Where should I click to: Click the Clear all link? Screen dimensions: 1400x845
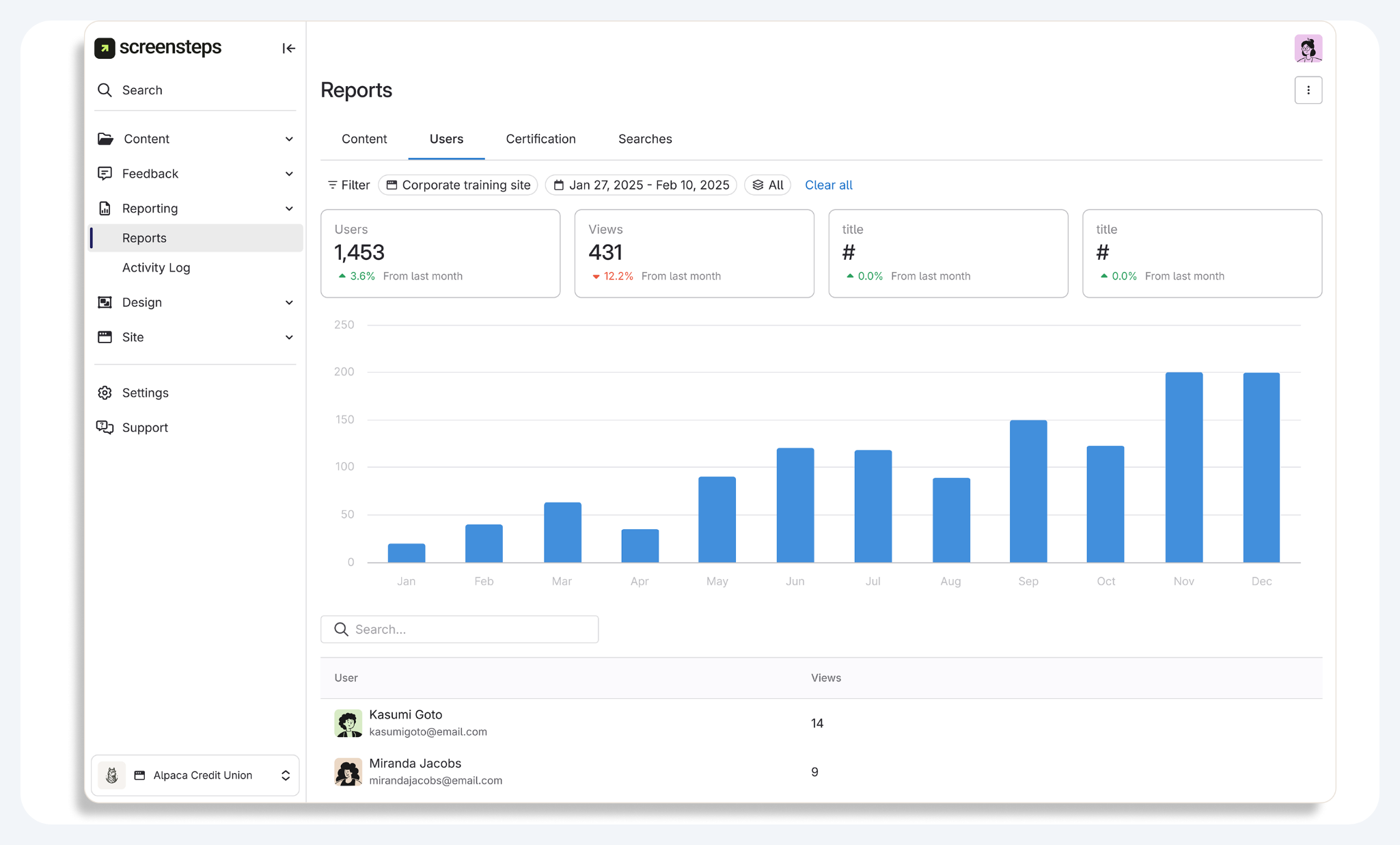[x=828, y=185]
